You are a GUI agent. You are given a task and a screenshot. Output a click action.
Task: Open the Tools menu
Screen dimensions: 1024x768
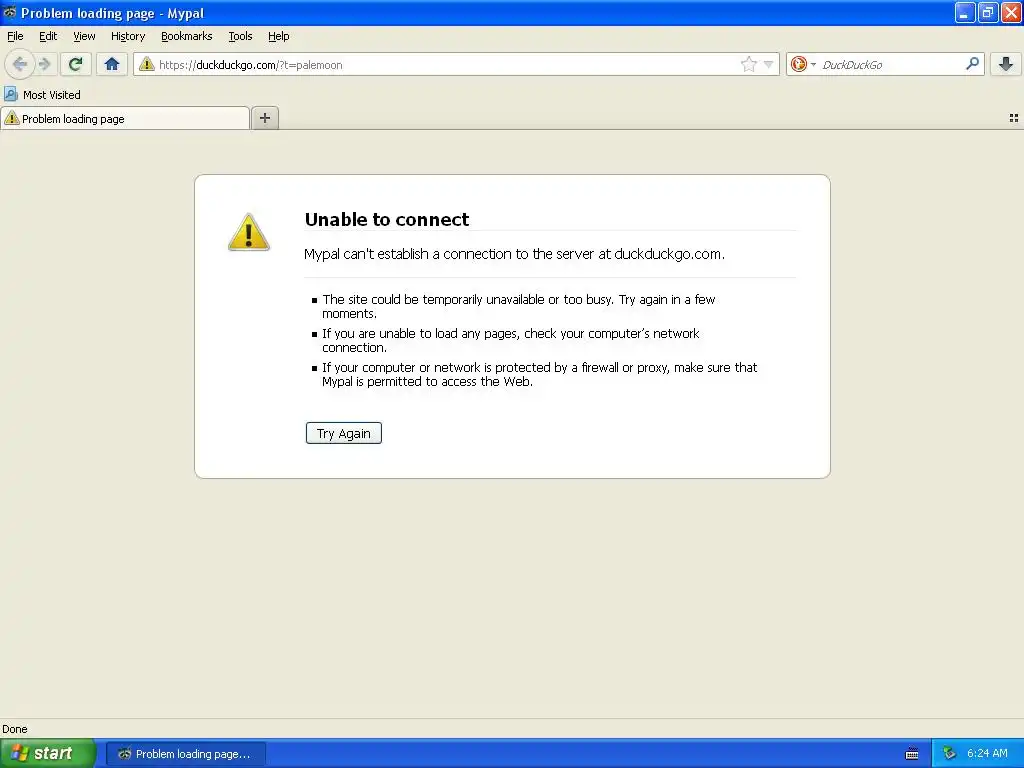click(240, 36)
